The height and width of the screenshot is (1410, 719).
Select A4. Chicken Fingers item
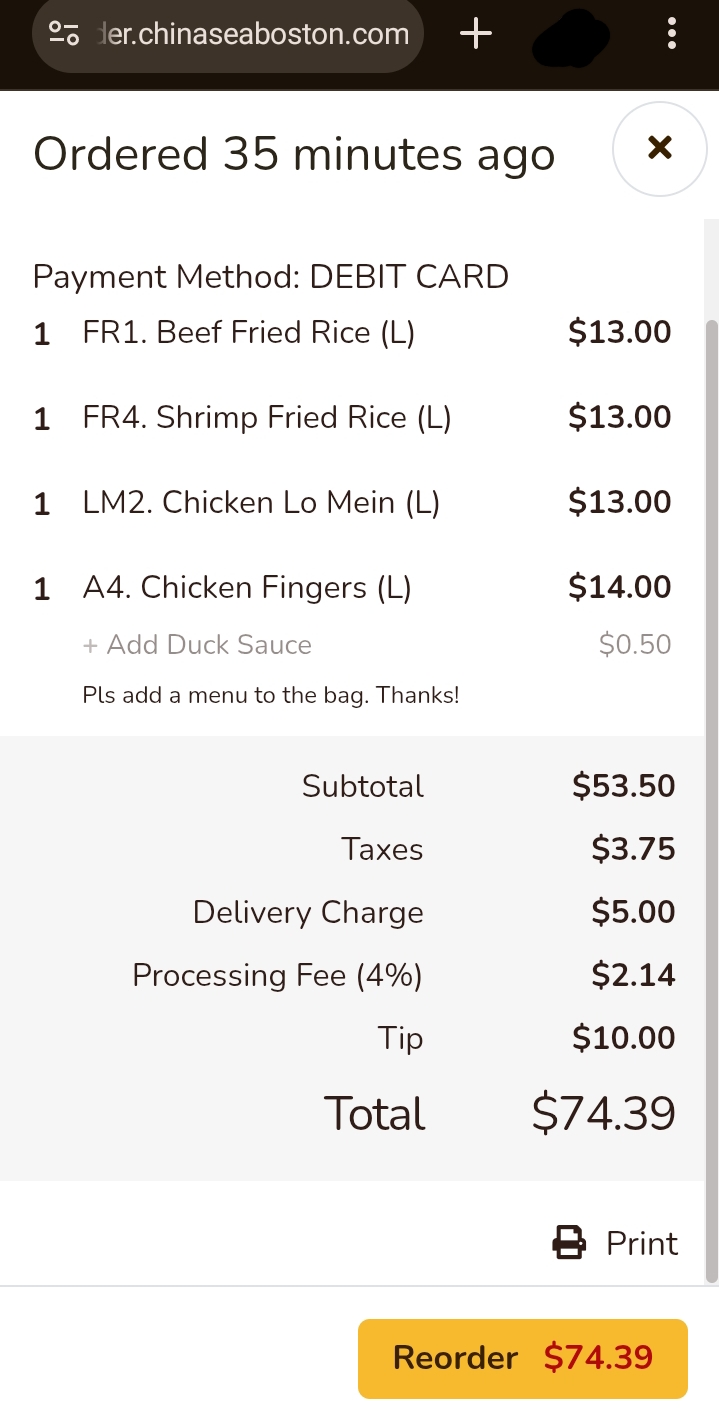point(246,587)
